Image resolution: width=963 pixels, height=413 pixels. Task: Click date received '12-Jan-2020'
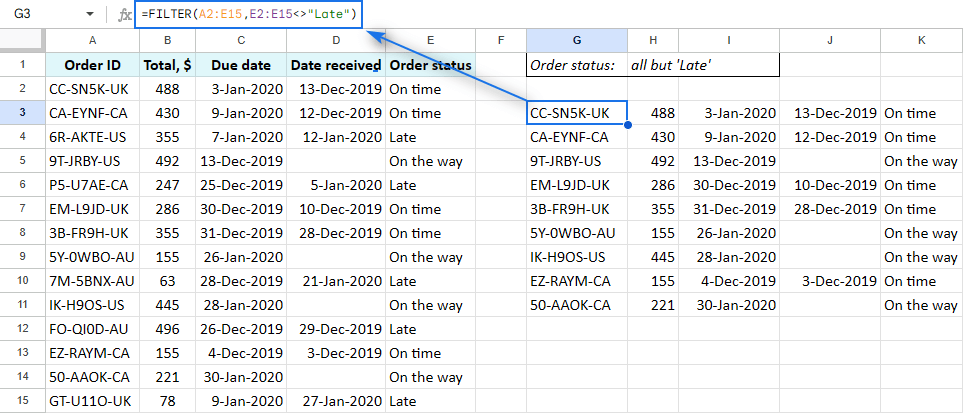click(x=336, y=137)
